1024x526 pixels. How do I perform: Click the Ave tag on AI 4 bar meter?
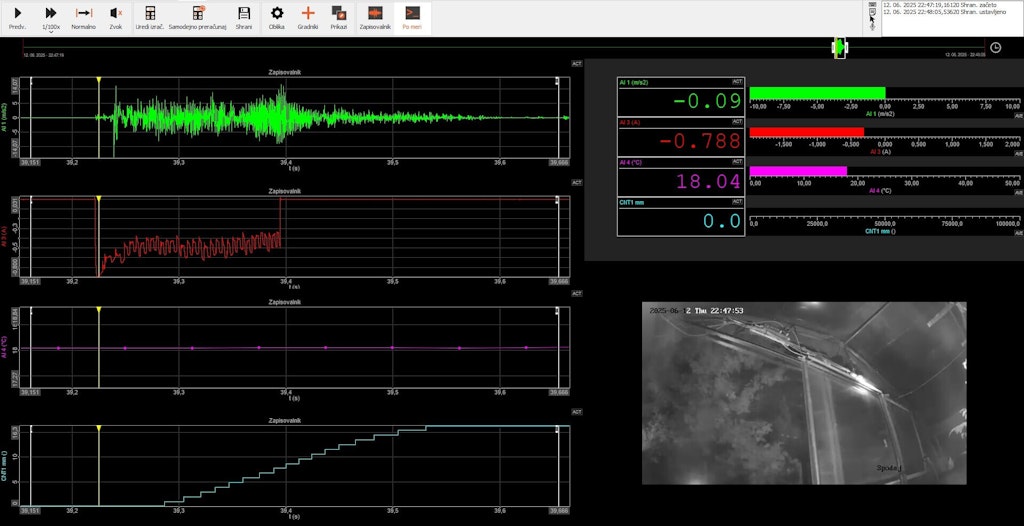(x=1017, y=192)
